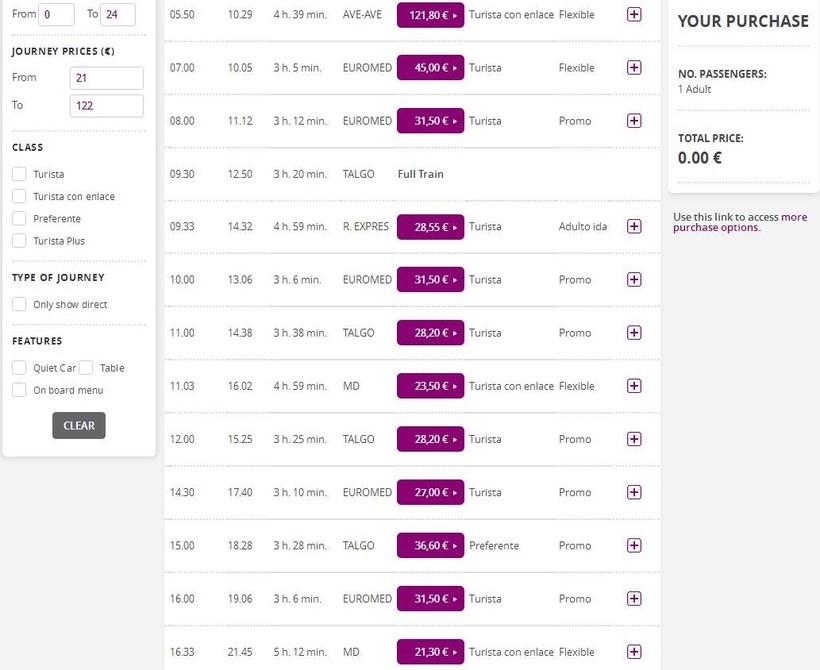820x670 pixels.
Task: Click plus icon on 11.03 MD row
Action: point(633,386)
